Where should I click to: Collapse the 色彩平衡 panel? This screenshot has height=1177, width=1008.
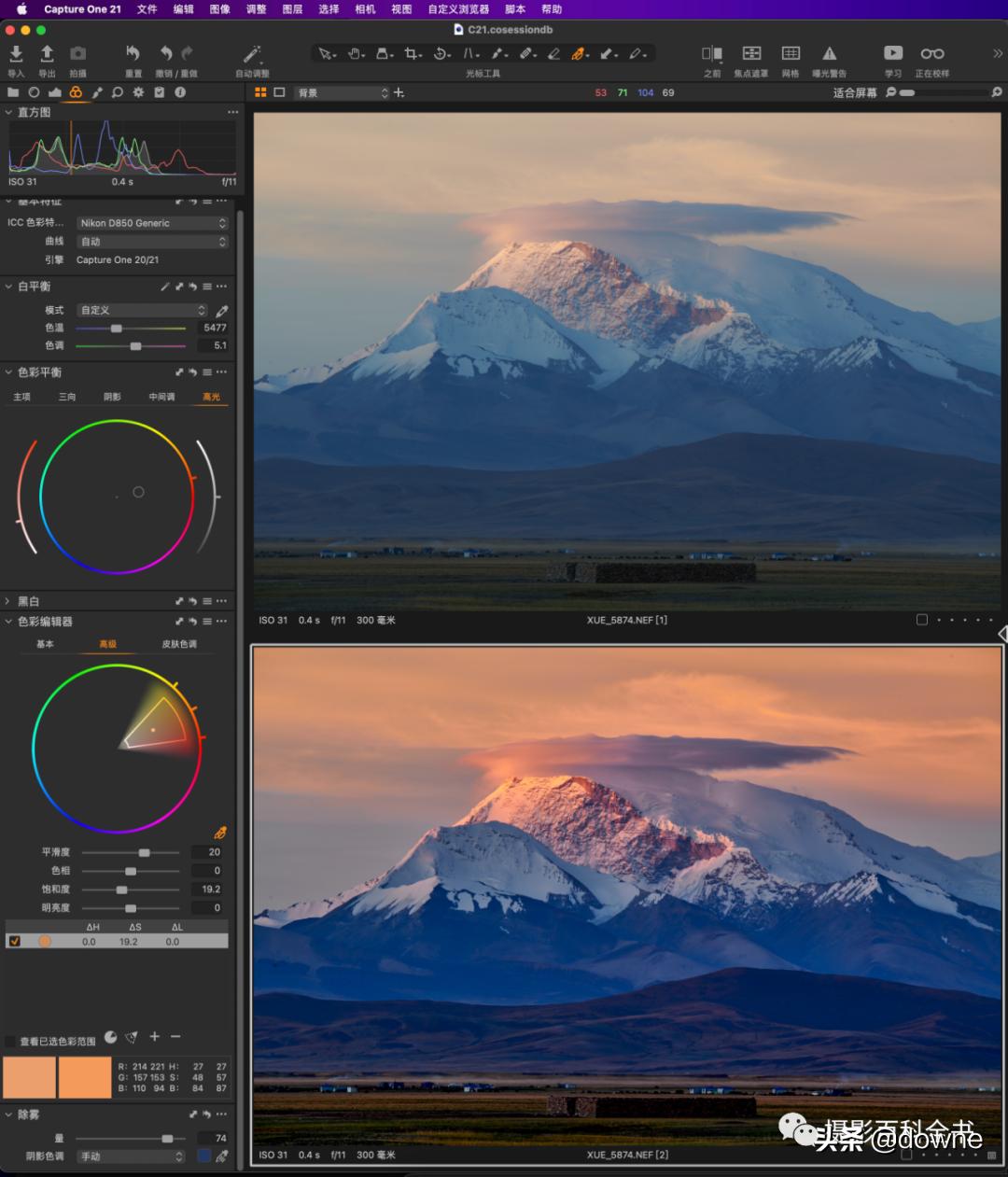tap(8, 372)
